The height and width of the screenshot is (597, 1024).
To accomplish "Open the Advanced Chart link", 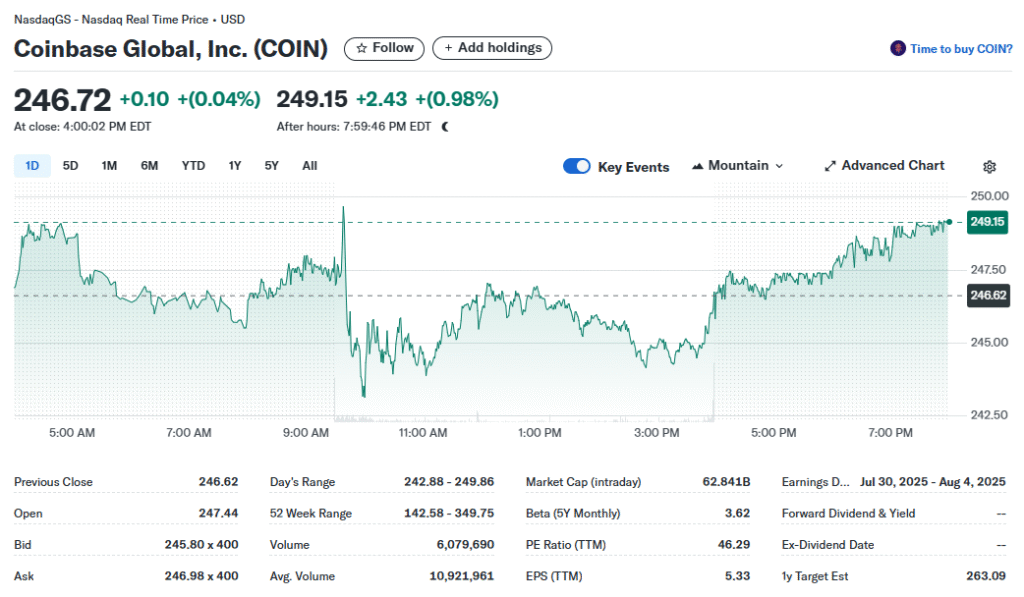I will coord(884,166).
